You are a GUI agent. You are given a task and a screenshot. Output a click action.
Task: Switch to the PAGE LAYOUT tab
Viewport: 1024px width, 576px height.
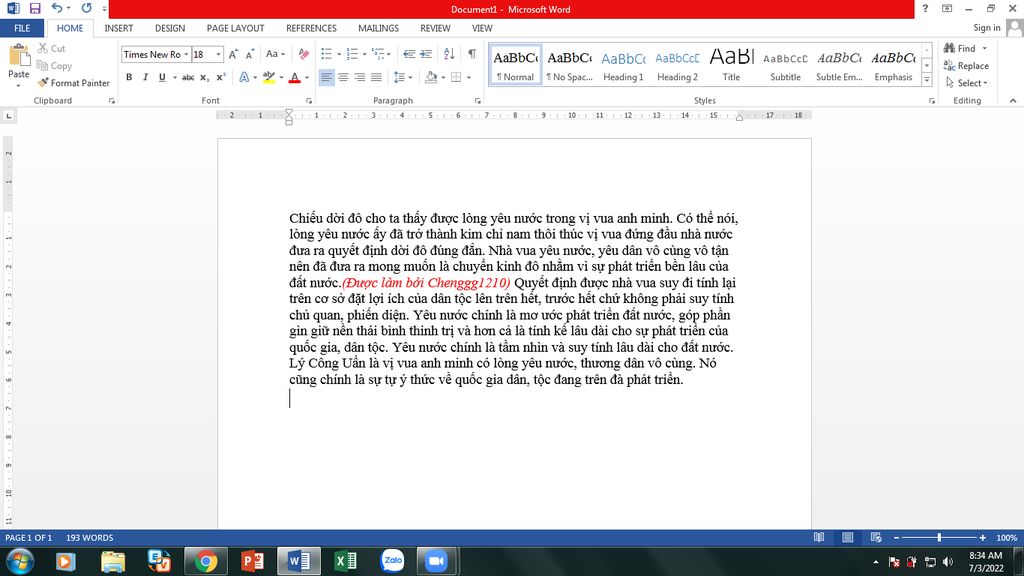(235, 28)
